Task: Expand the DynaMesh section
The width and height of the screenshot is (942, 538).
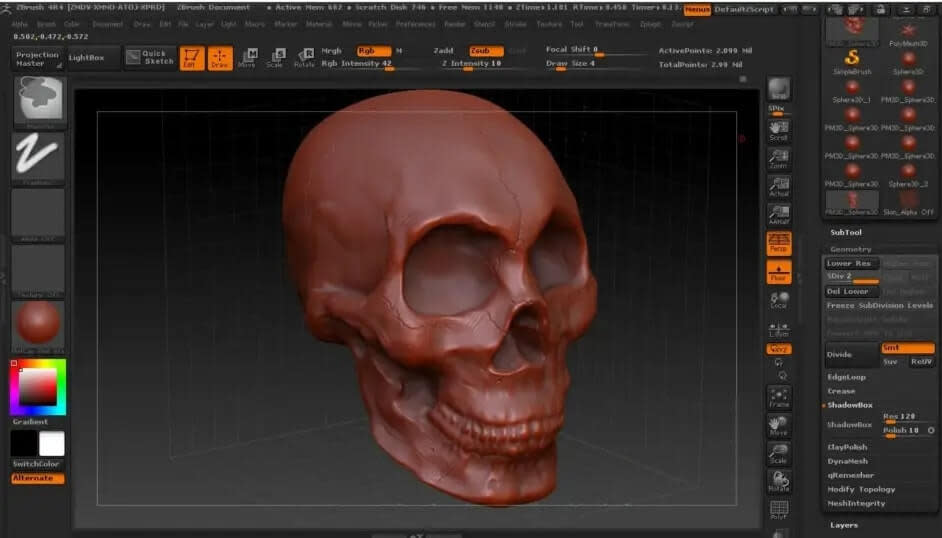Action: pos(847,461)
